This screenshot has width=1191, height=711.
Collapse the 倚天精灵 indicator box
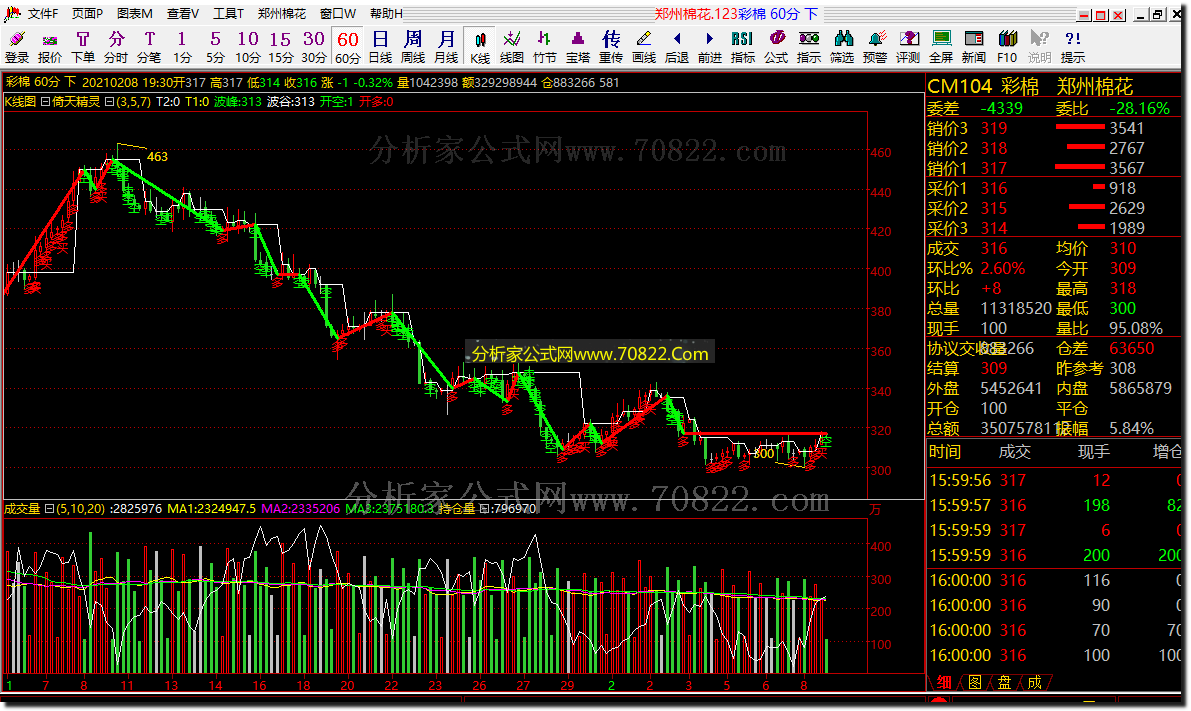pyautogui.click(x=45, y=102)
